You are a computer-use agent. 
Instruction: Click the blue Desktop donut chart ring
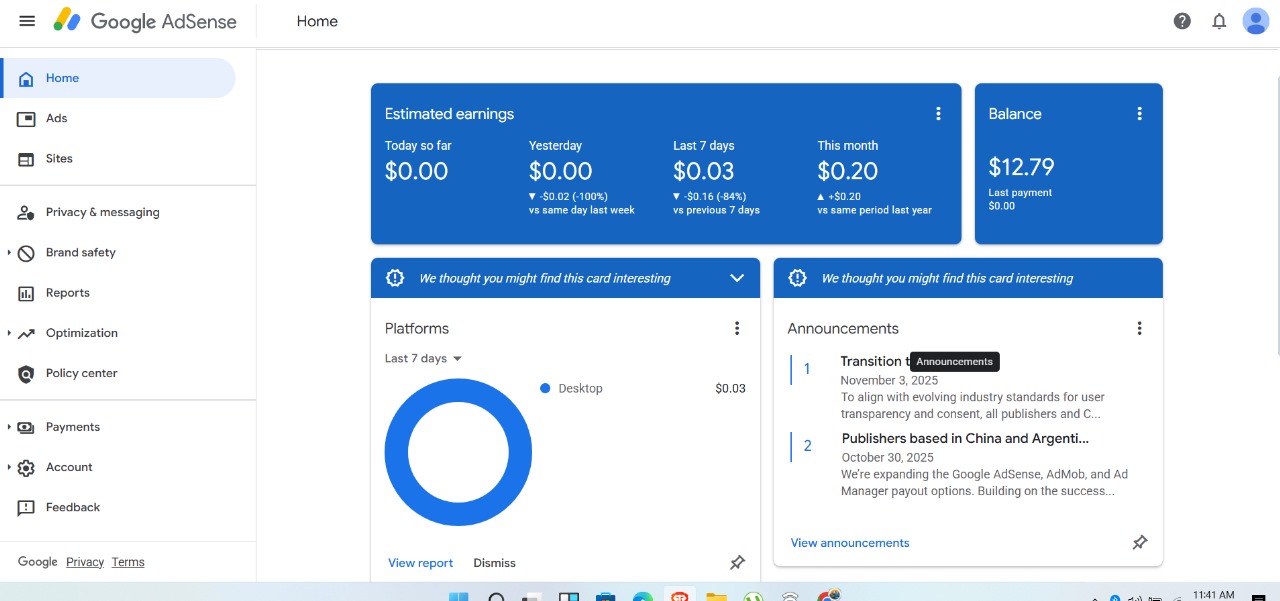click(397, 453)
